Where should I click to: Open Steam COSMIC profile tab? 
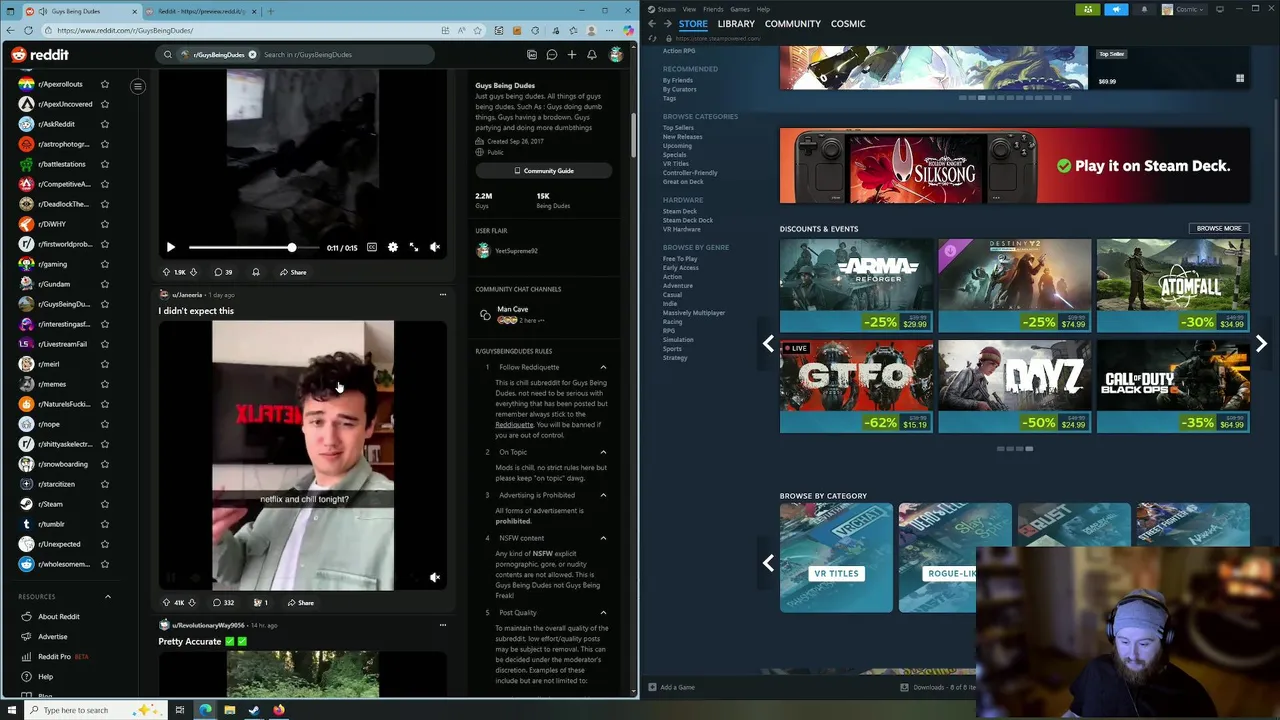pyautogui.click(x=848, y=24)
